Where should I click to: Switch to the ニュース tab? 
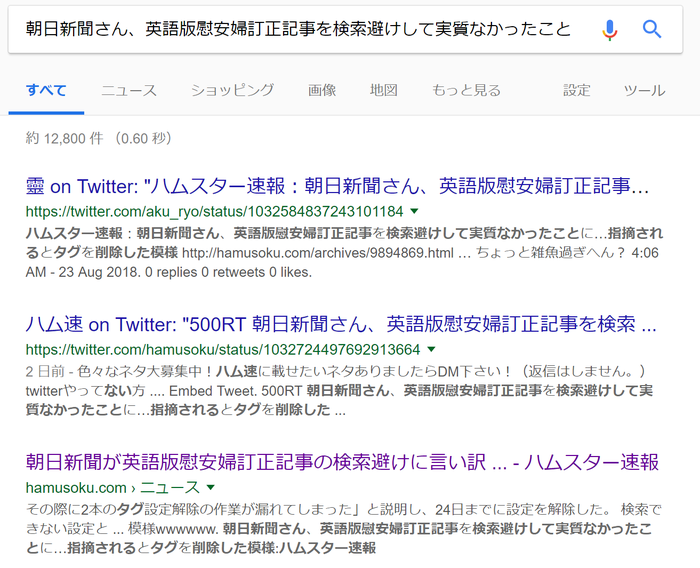(129, 90)
